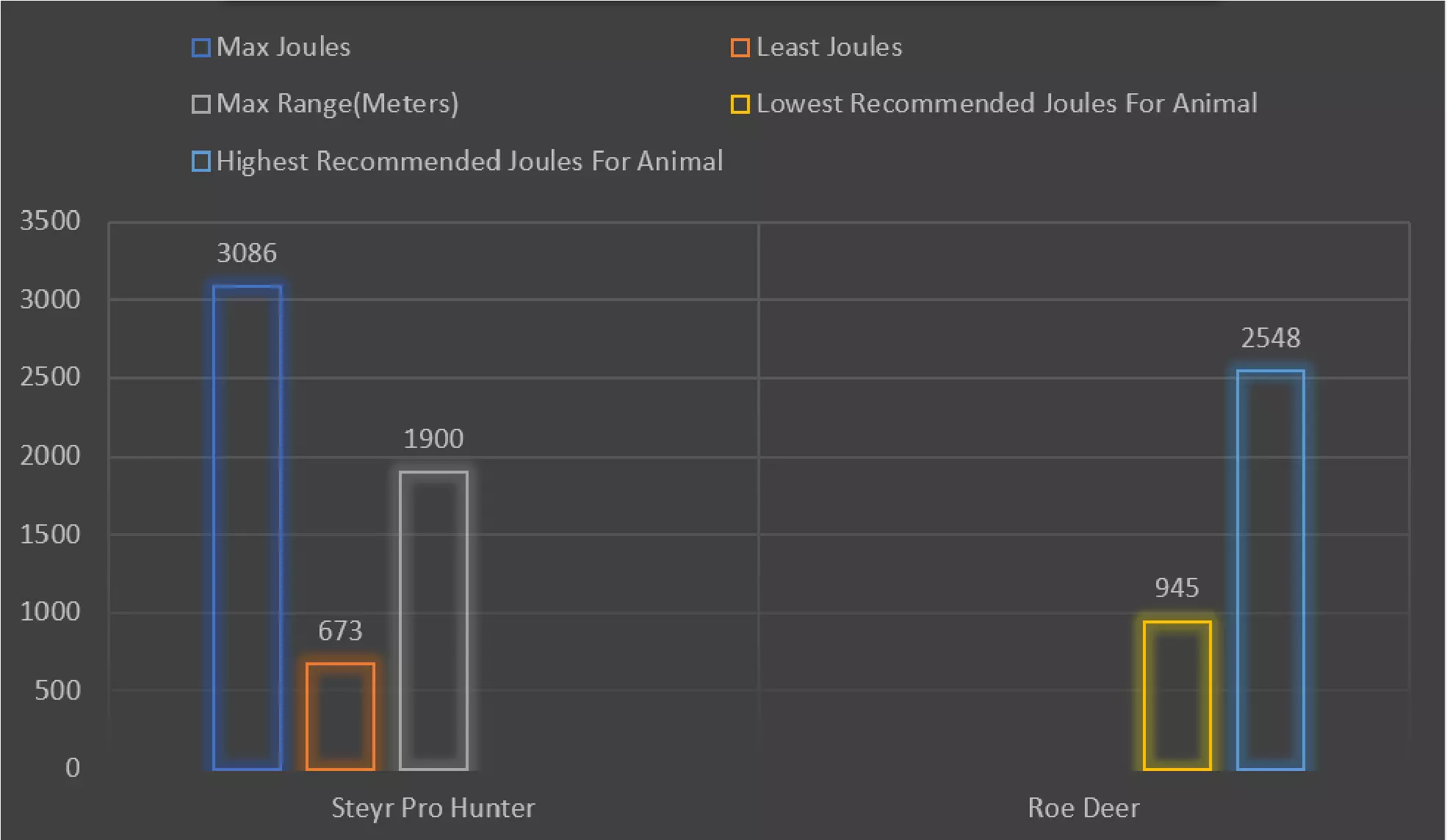Select the 'Max Joules' legend text
The width and height of the screenshot is (1447, 840).
(284, 48)
